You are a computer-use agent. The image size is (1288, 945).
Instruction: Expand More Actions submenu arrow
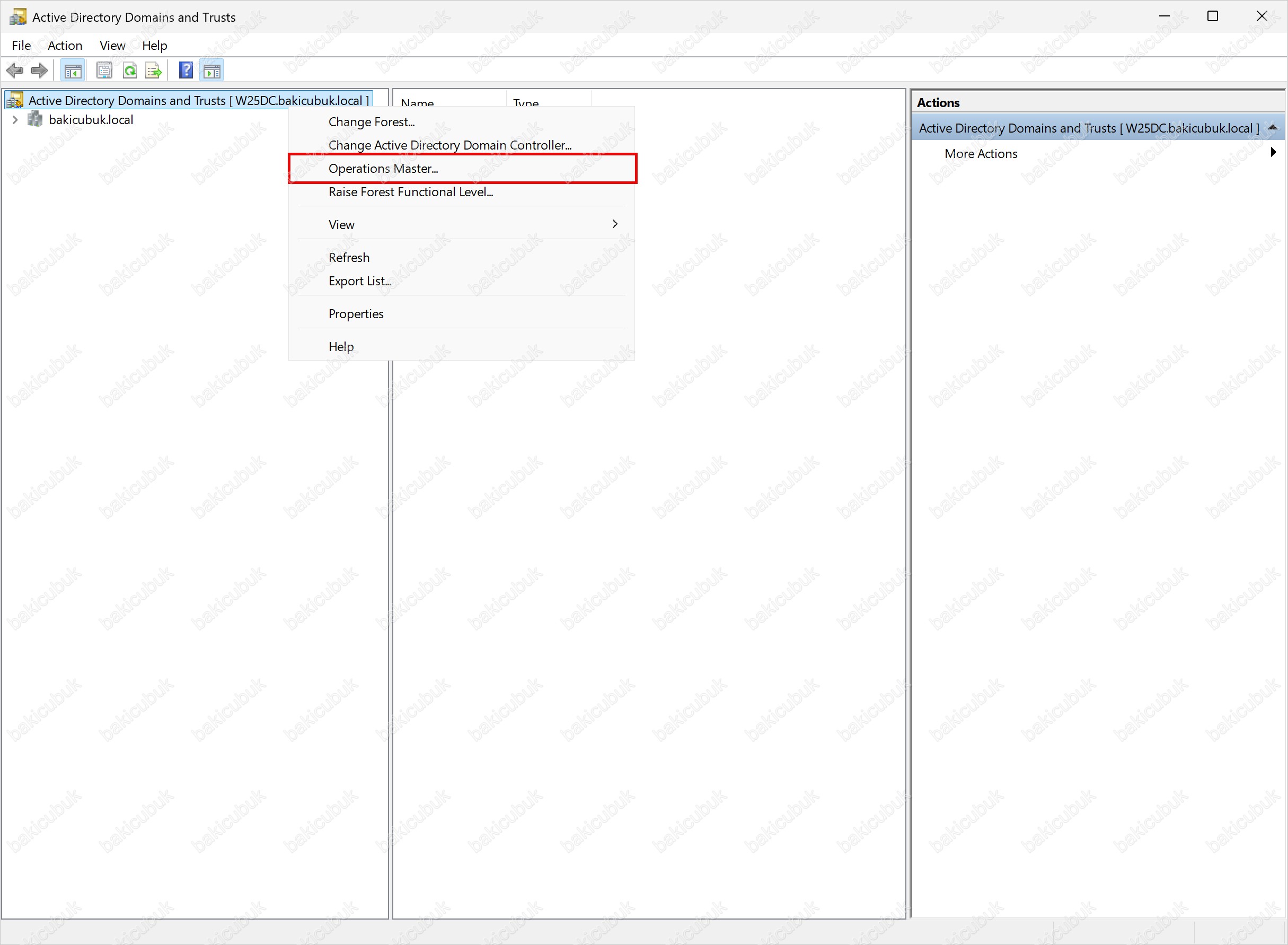1273,152
